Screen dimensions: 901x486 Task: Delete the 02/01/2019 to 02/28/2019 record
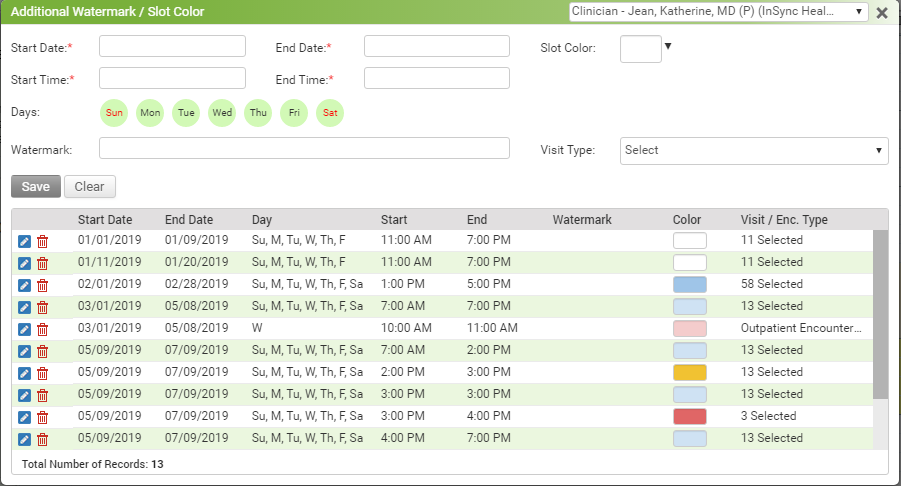coord(42,285)
